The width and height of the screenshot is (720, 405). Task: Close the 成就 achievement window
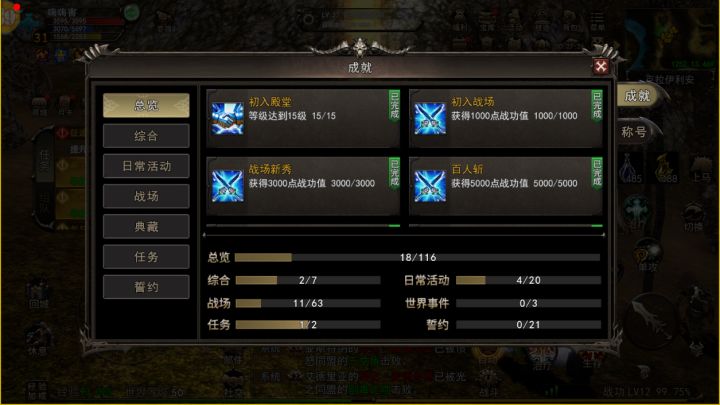pyautogui.click(x=600, y=67)
